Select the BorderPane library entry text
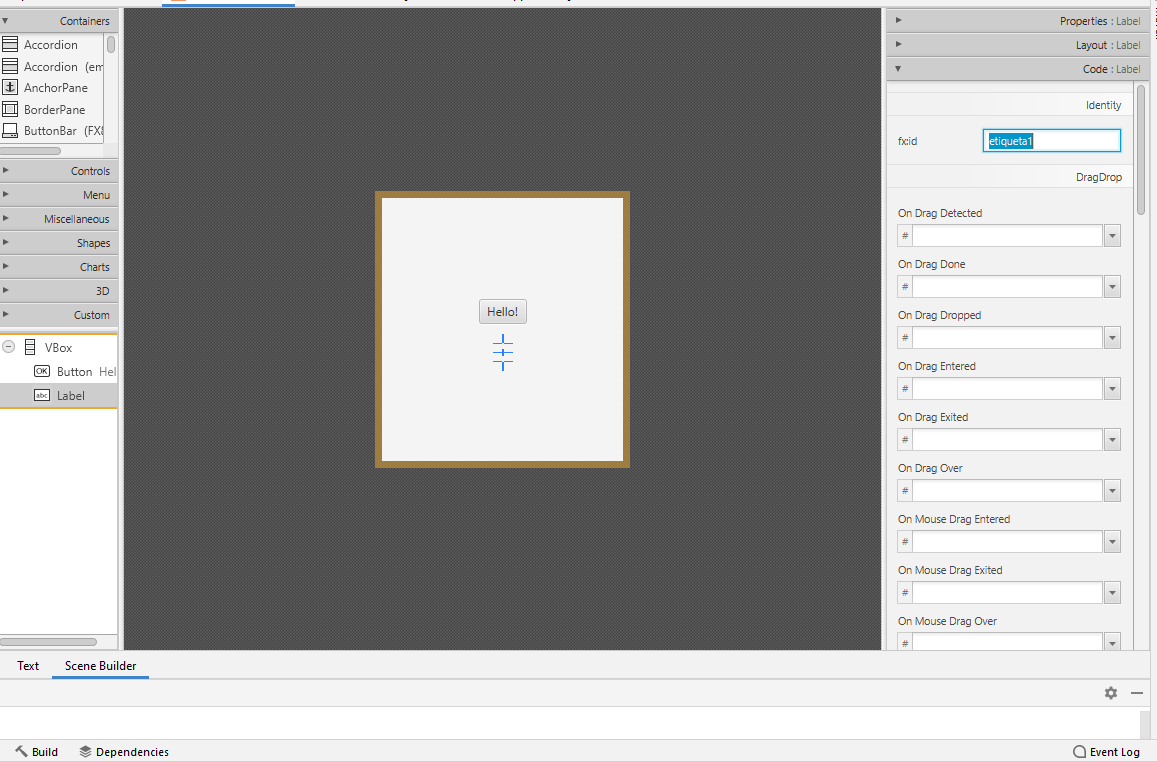The image size is (1157, 762). pos(54,109)
